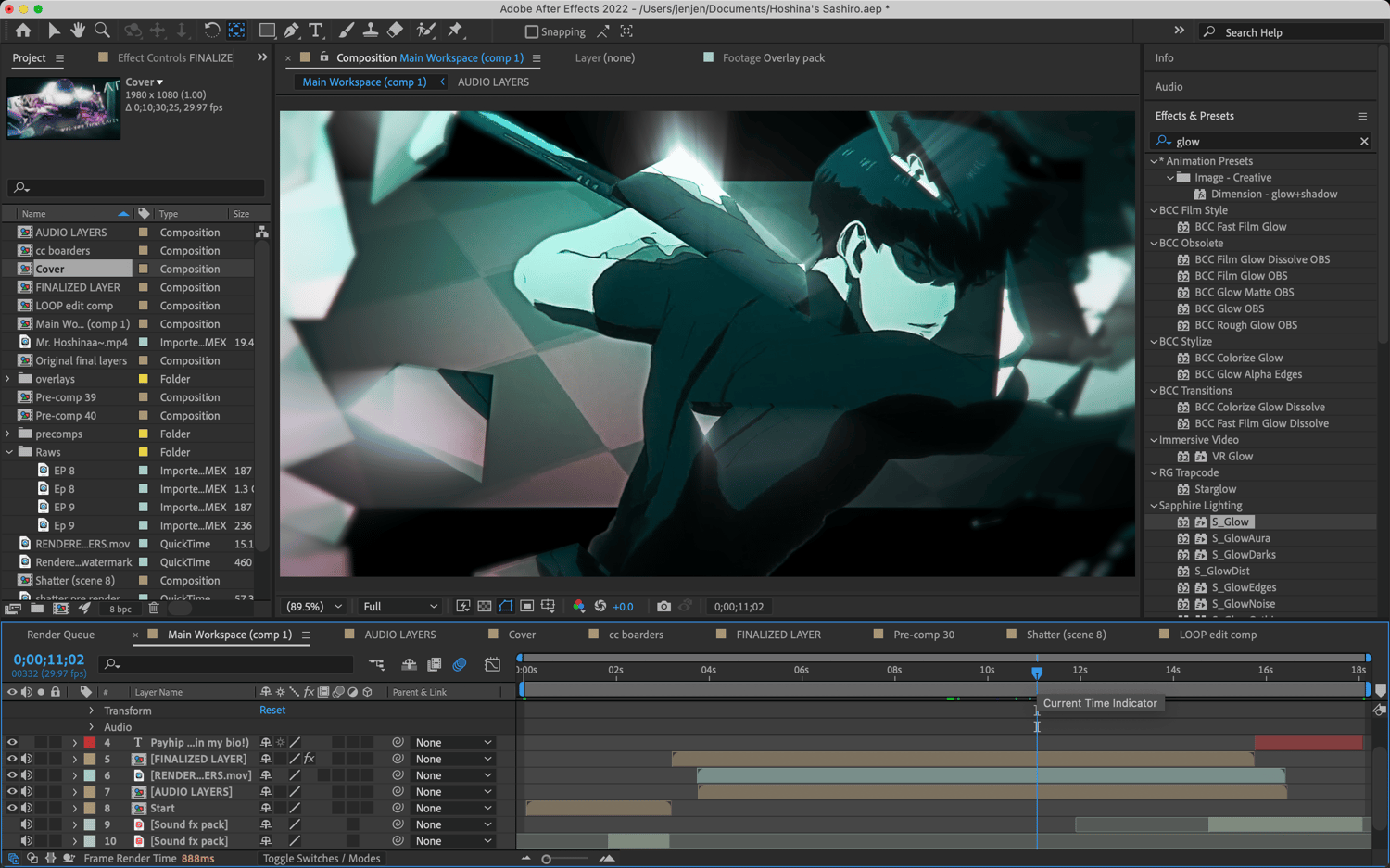1390x868 pixels.
Task: Go to the Home screen icon
Action: (22, 31)
